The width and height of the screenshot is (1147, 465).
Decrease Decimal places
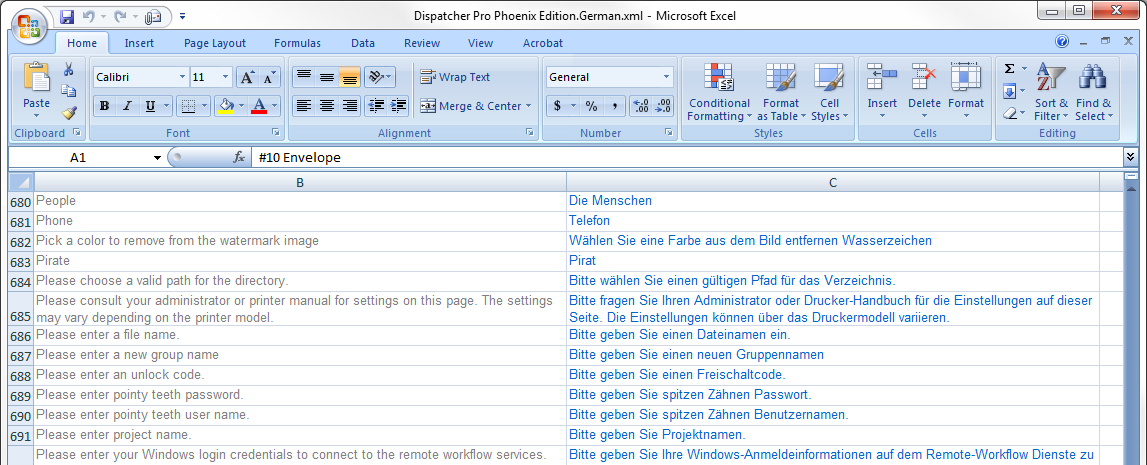point(663,106)
